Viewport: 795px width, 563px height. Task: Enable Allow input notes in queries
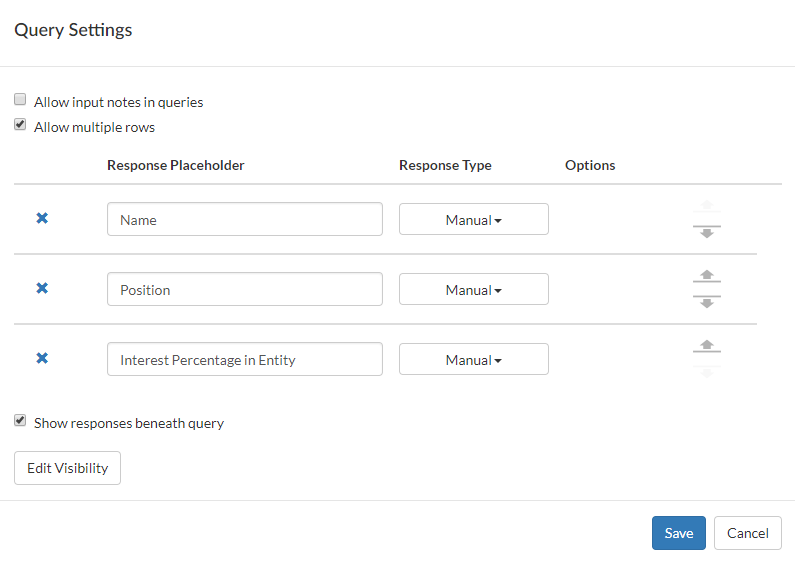tap(20, 100)
